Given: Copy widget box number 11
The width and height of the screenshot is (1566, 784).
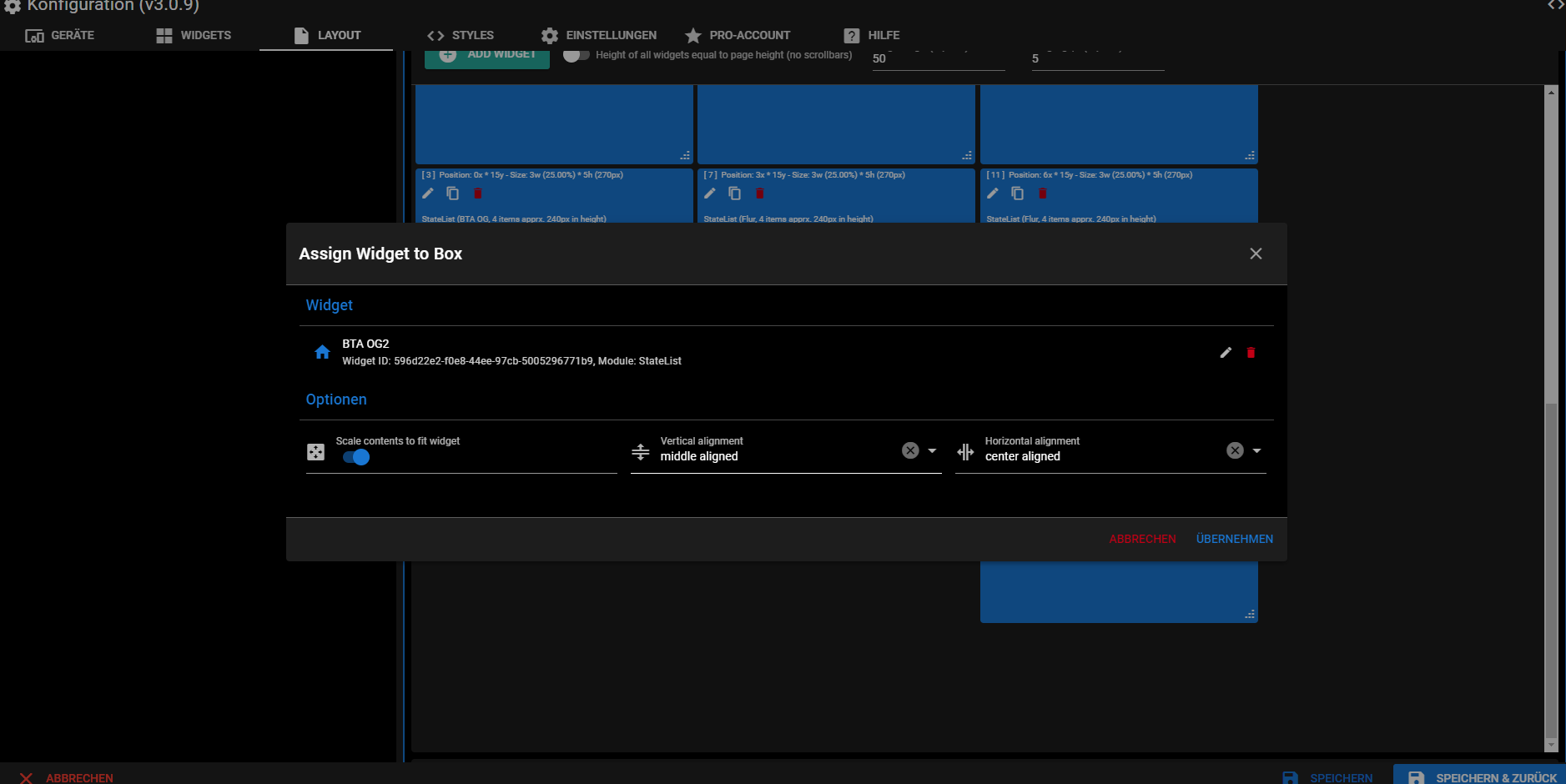Looking at the screenshot, I should pyautogui.click(x=1018, y=193).
